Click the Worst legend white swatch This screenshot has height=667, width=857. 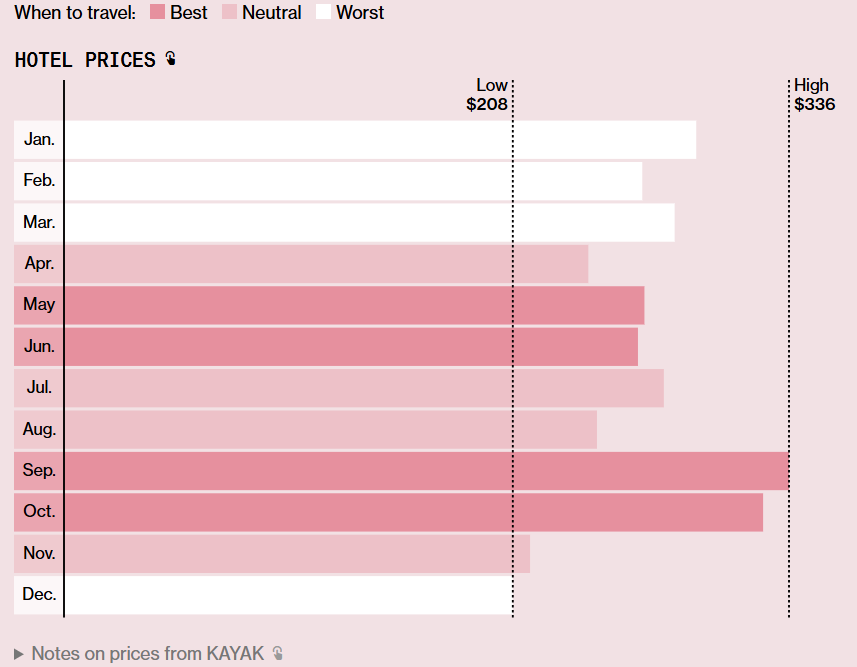point(323,13)
